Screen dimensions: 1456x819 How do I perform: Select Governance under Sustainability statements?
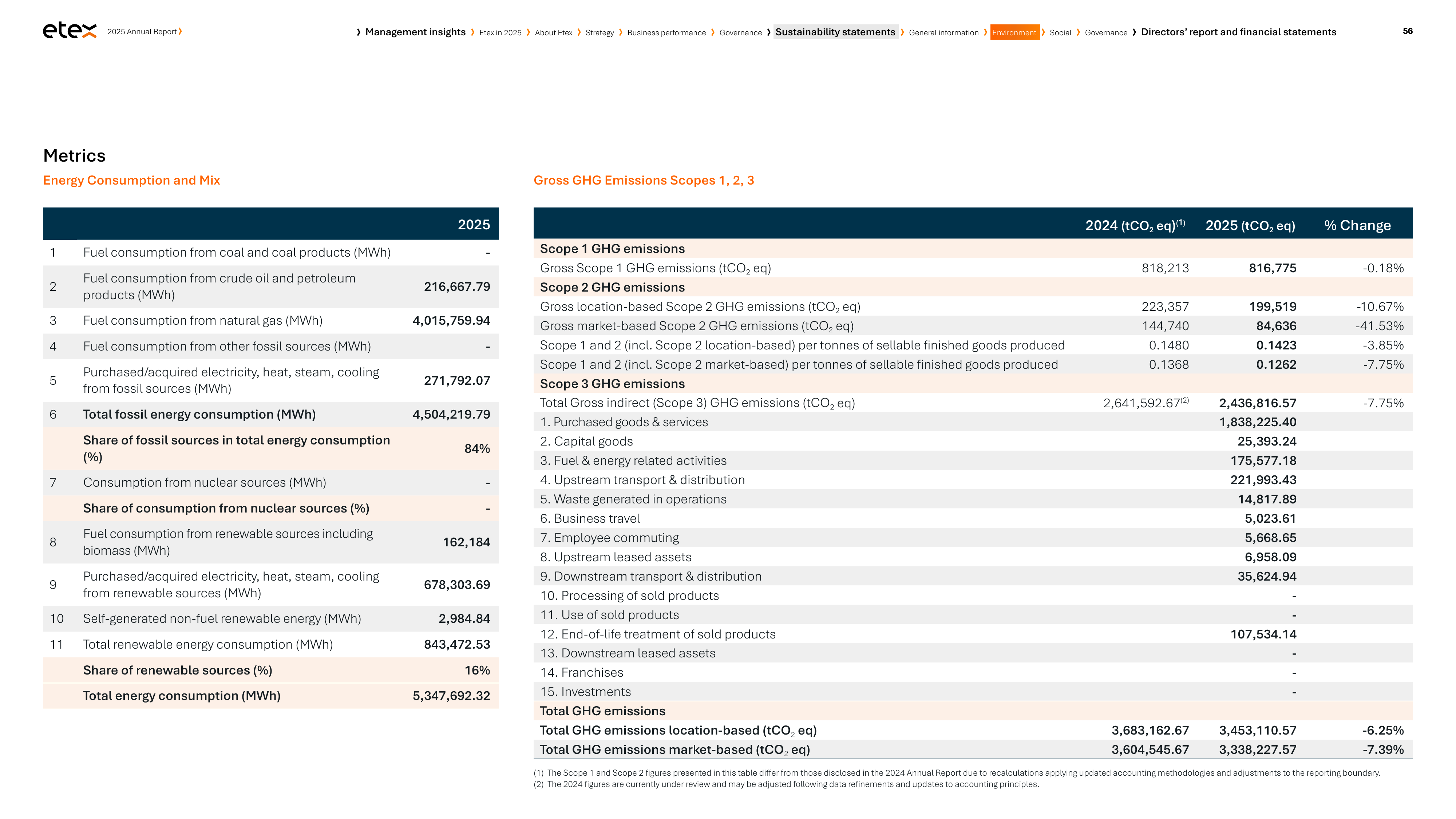coord(1106,33)
